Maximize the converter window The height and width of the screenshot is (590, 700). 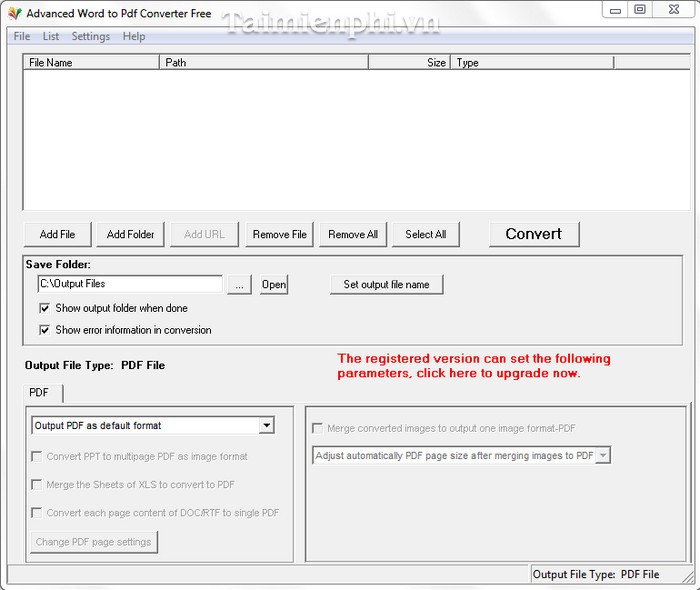640,10
